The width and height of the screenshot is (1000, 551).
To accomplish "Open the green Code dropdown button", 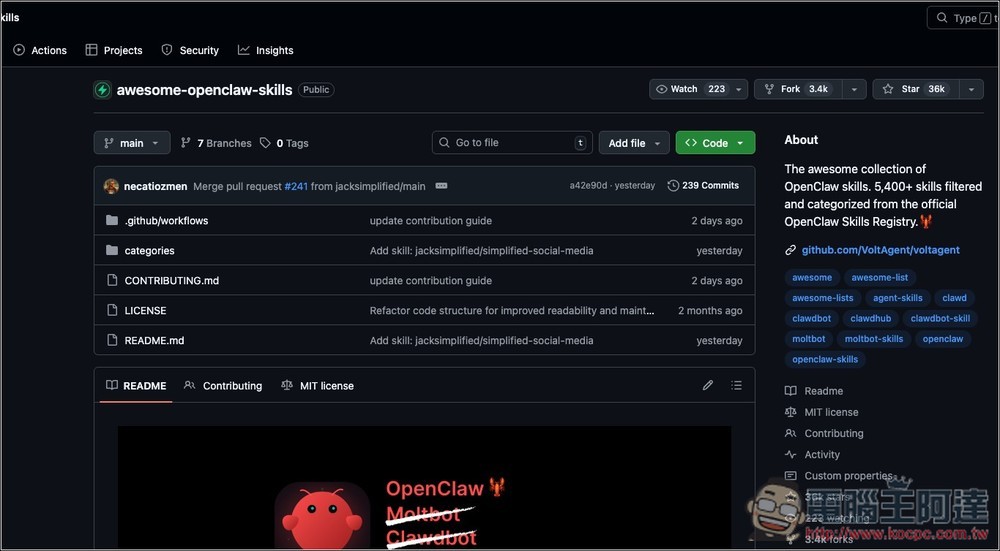I will pos(716,143).
